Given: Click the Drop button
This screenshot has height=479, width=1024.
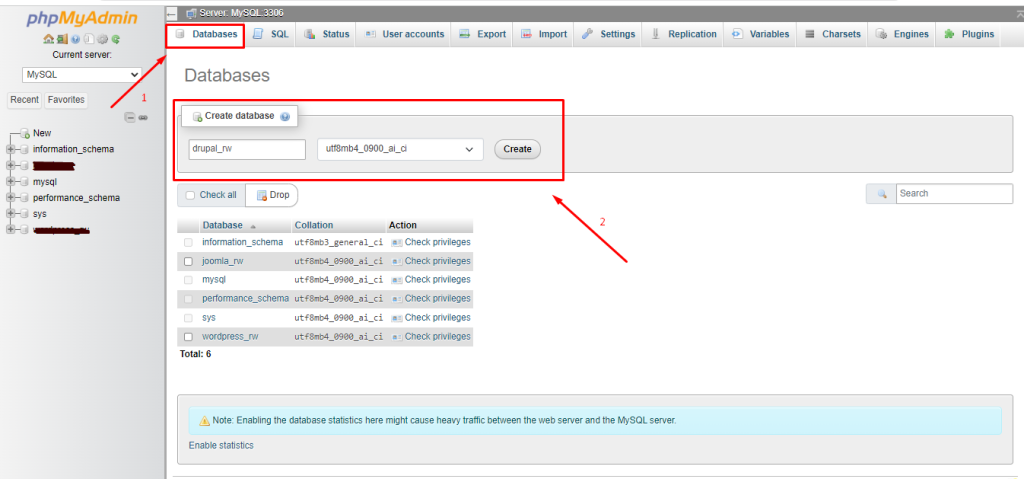Looking at the screenshot, I should [x=272, y=195].
